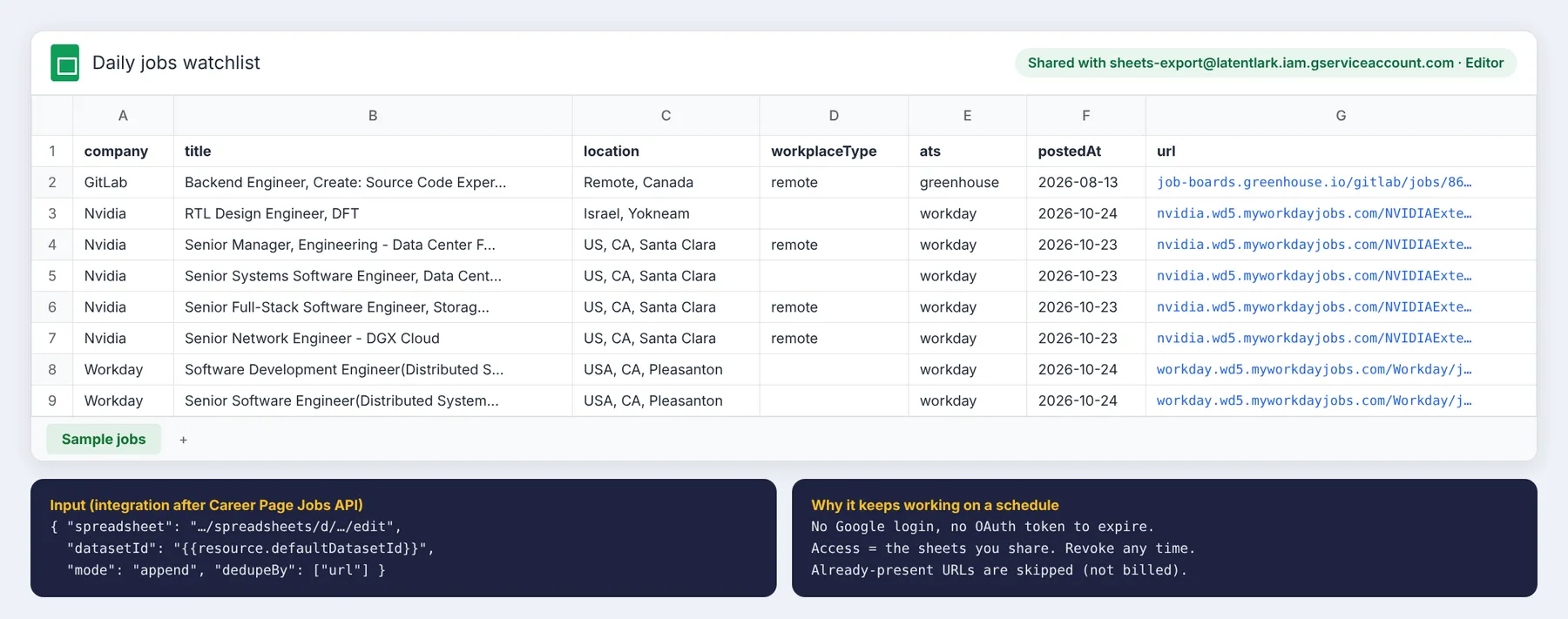Select row 5 header number
Viewport: 1568px width, 619px height.
click(x=52, y=276)
